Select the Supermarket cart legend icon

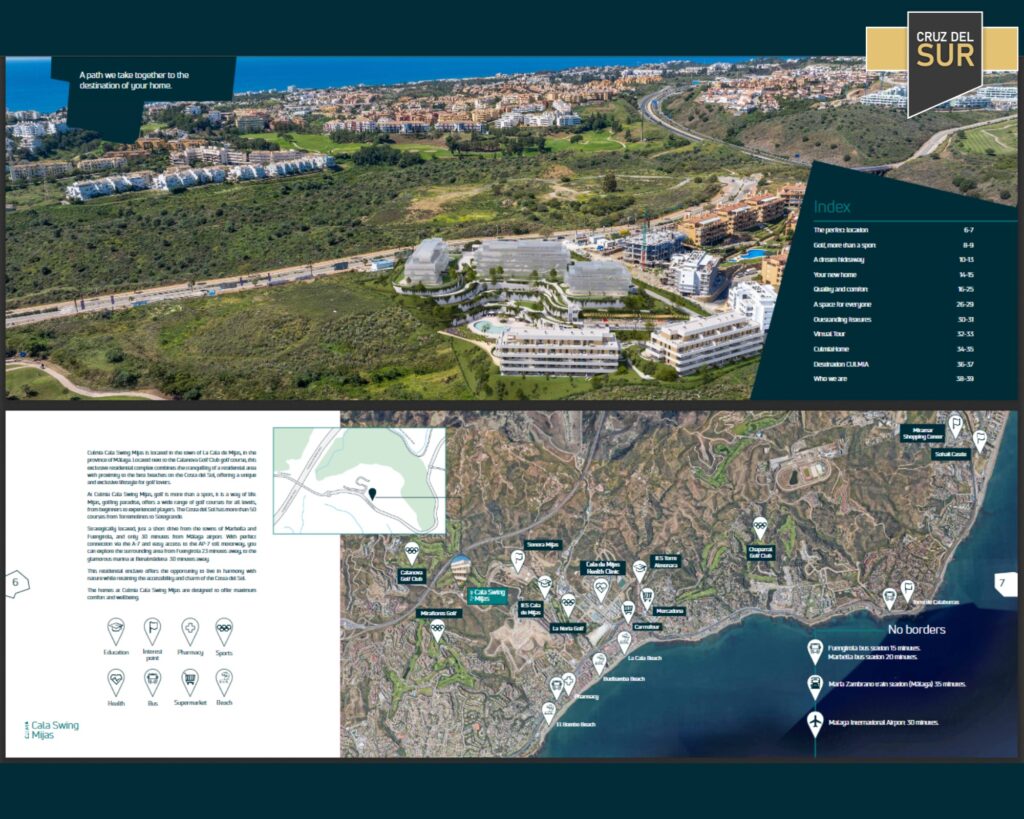(190, 681)
